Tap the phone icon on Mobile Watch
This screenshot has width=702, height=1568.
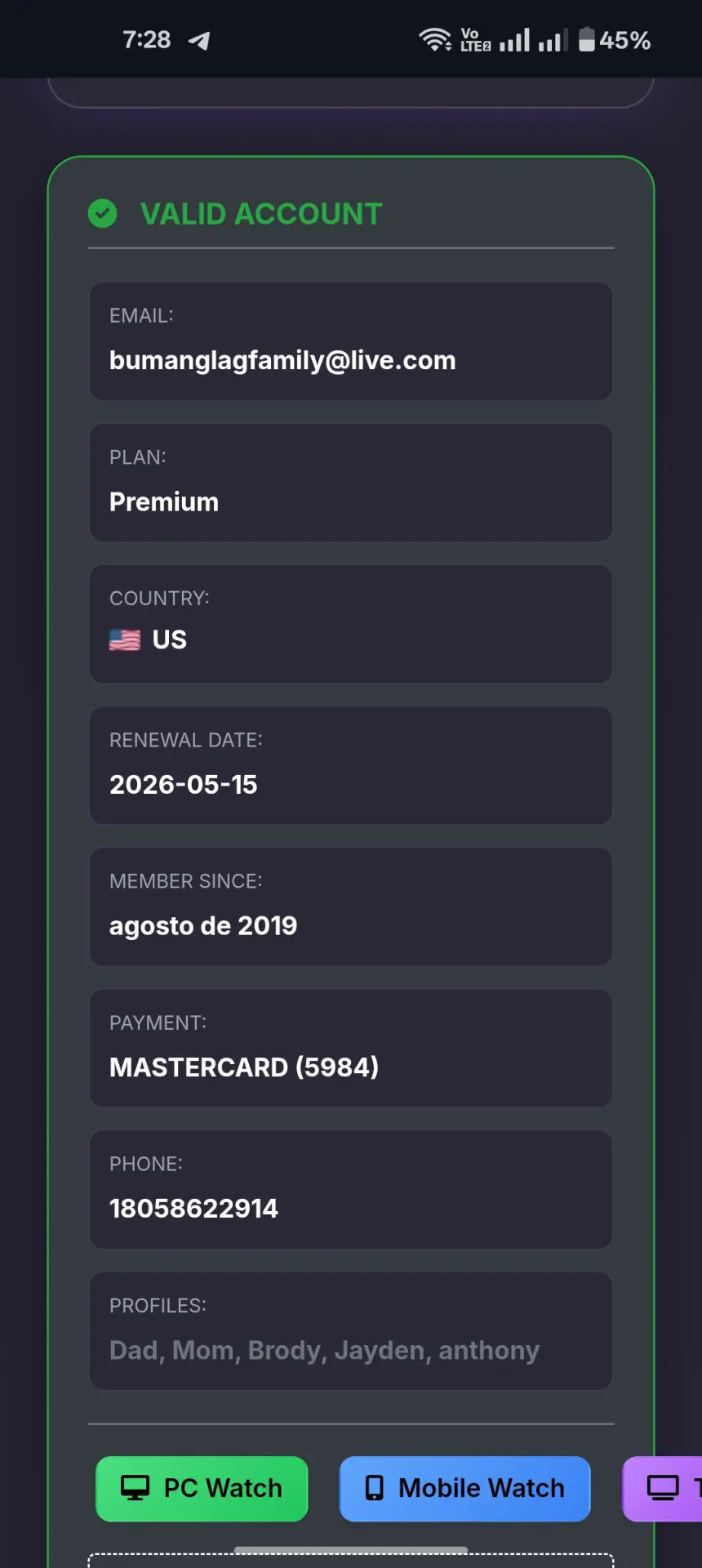pos(374,1488)
